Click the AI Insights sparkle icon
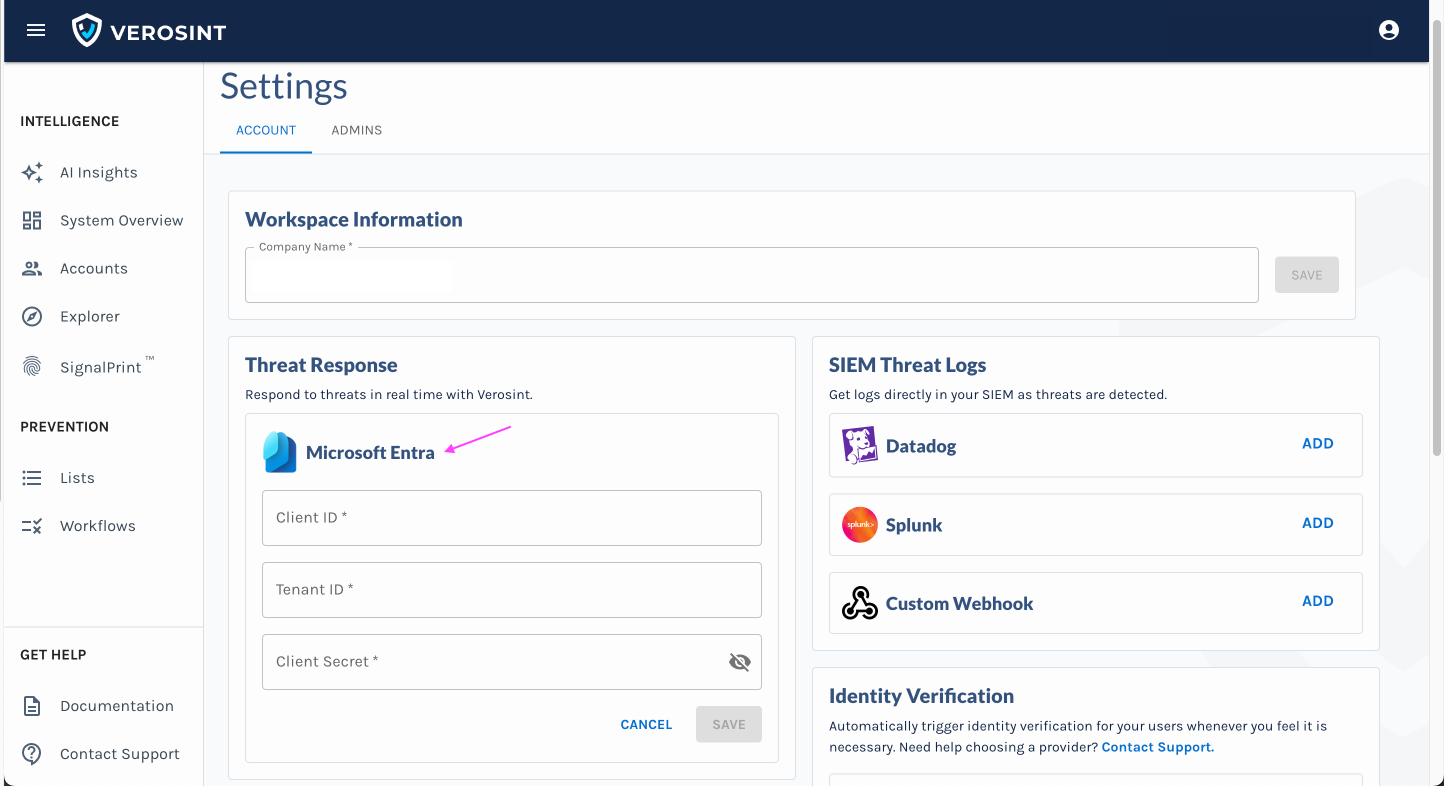 pos(32,172)
